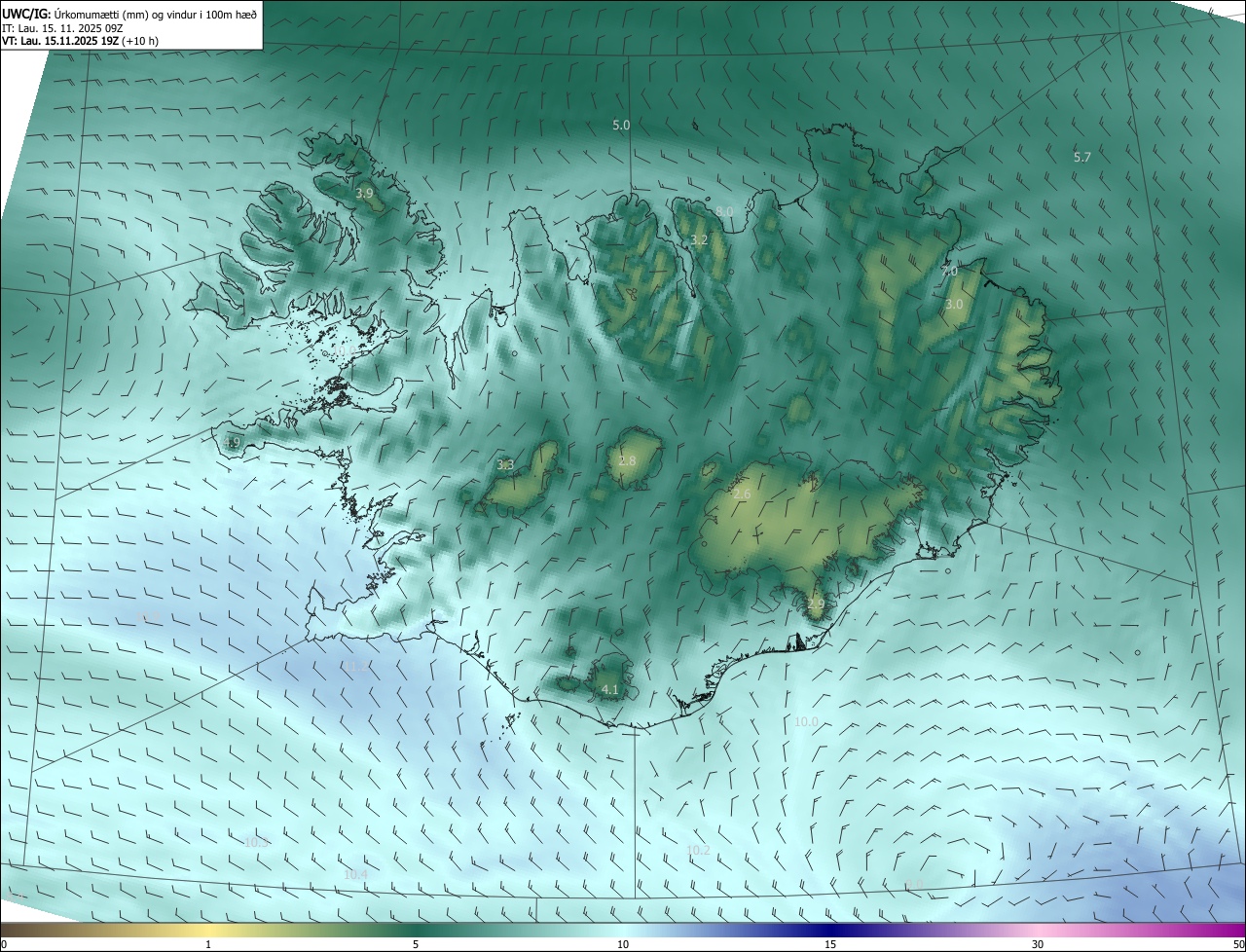1246x952 pixels.
Task: Click the 11.2 value southwest of Iceland
Action: click(x=355, y=668)
